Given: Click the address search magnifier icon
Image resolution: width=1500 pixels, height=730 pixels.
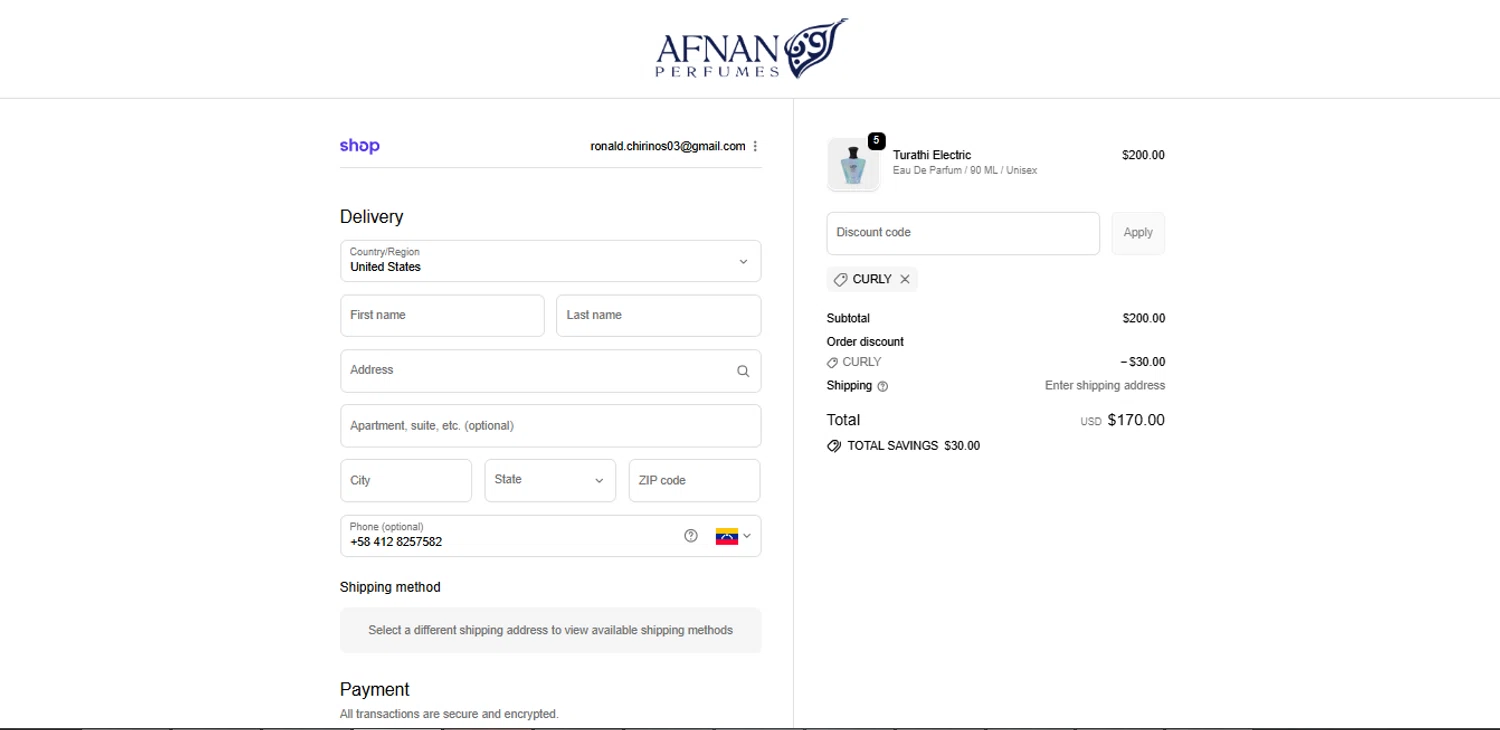Looking at the screenshot, I should coord(743,371).
